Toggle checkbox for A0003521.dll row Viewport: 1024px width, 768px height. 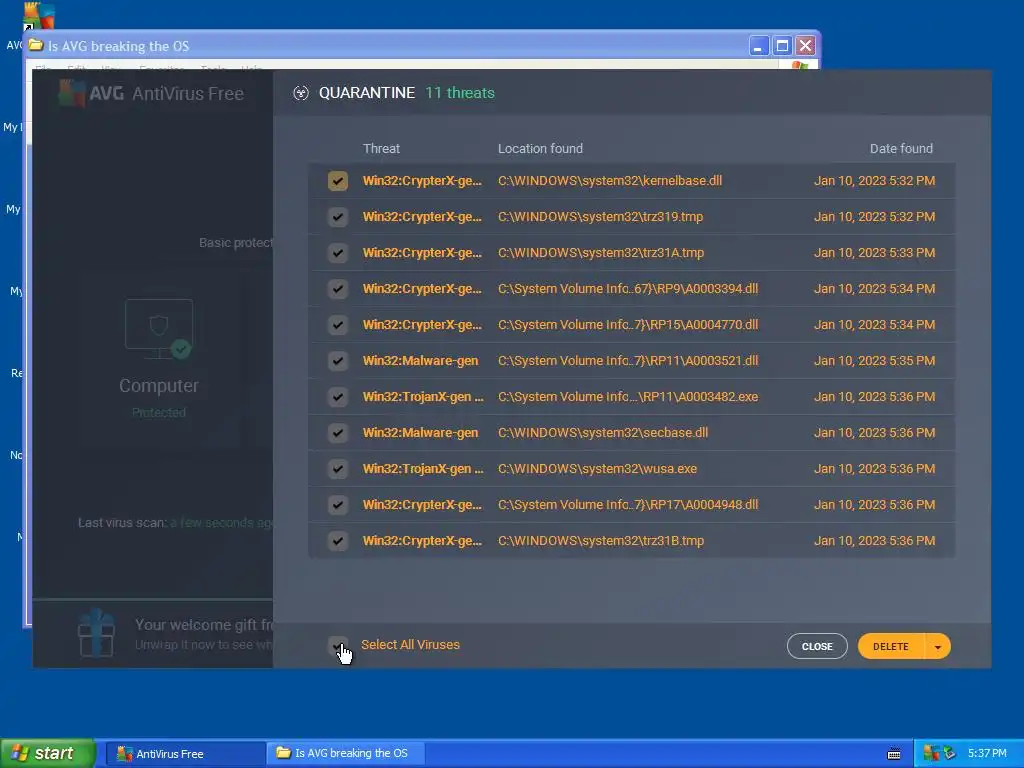[x=338, y=360]
